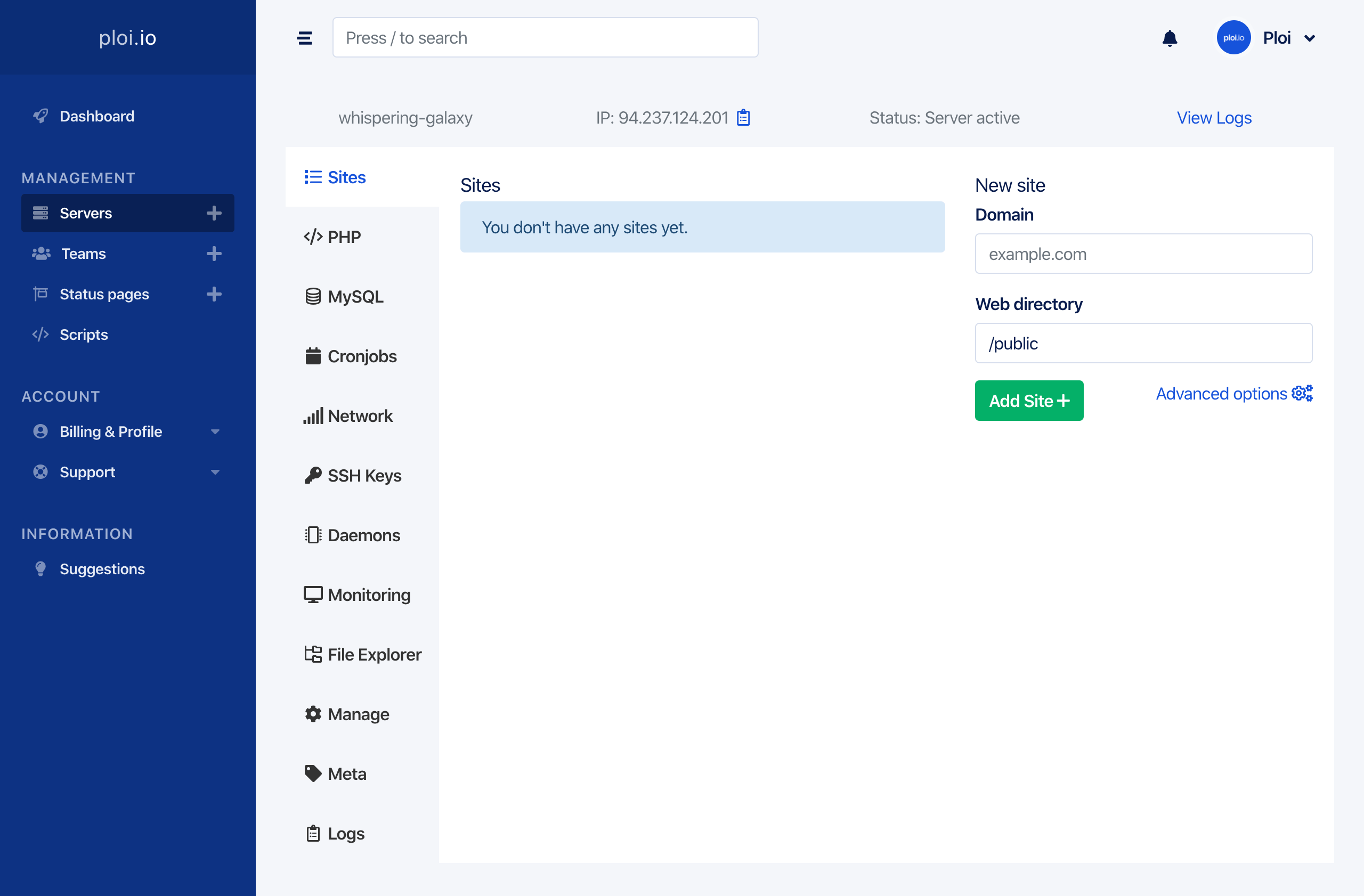Viewport: 1364px width, 896px height.
Task: Go to Dashboard in the sidebar
Action: [x=96, y=116]
